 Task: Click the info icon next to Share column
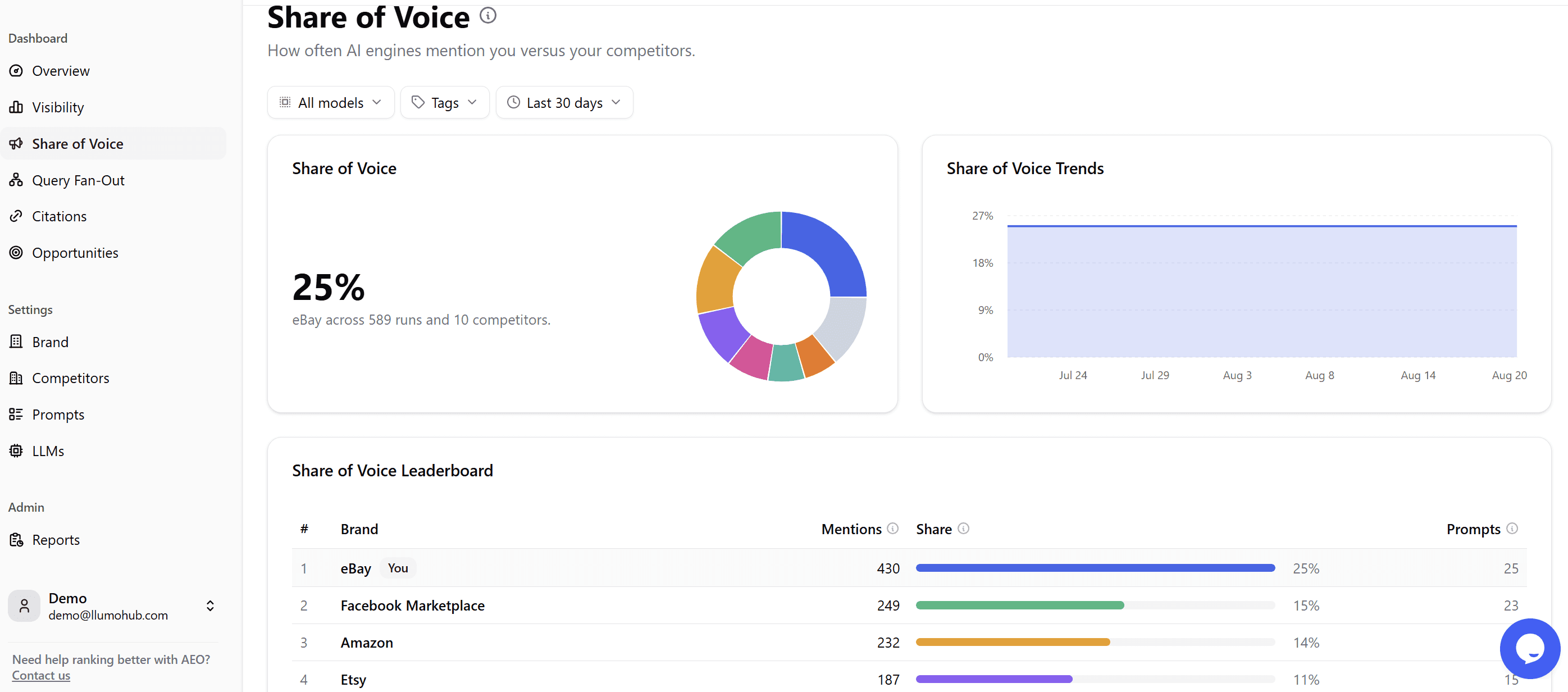click(x=963, y=529)
